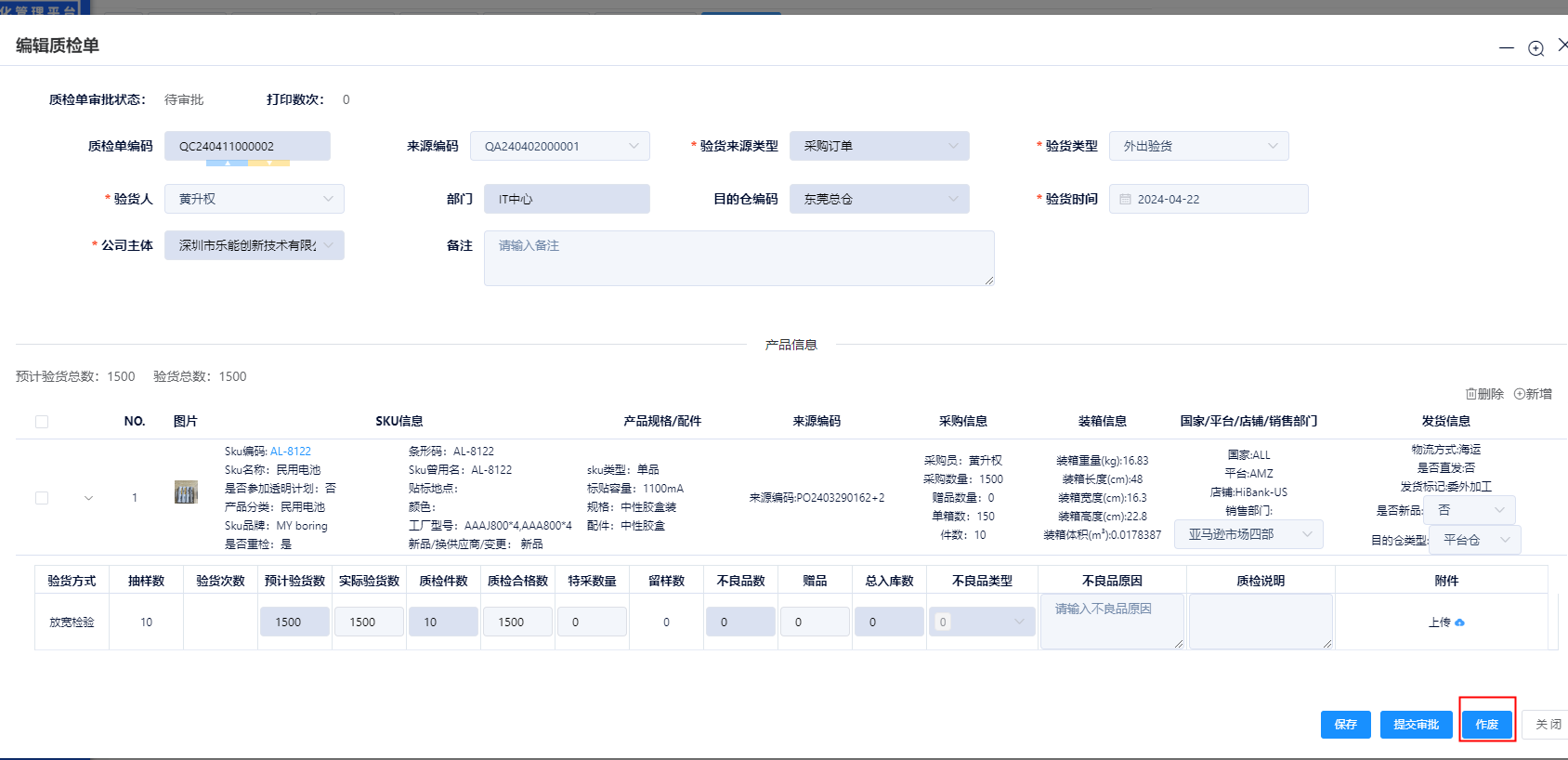The height and width of the screenshot is (760, 1568).
Task: Click the cloud upload icon under 附件
Action: pos(1459,622)
